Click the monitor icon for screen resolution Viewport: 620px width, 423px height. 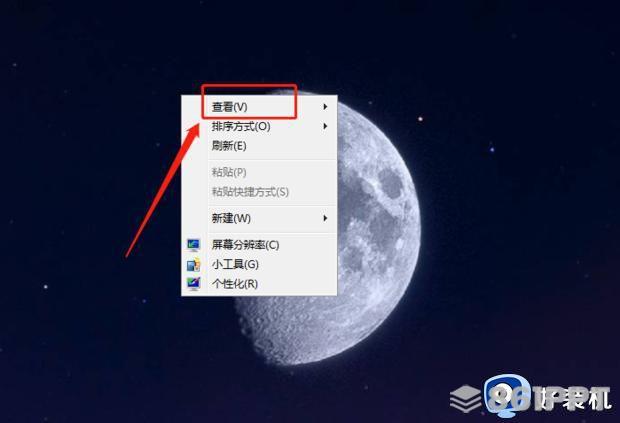coord(193,245)
